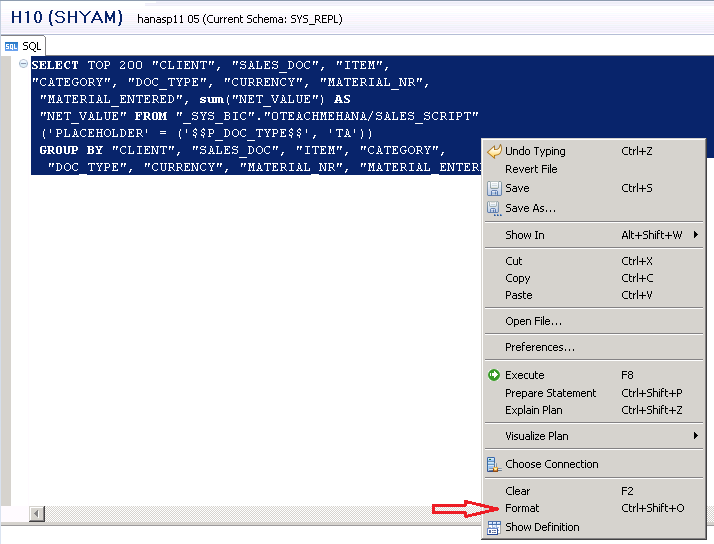Click the TOP 200 clause text
Image resolution: width=714 pixels, height=544 pixels.
tap(115, 65)
